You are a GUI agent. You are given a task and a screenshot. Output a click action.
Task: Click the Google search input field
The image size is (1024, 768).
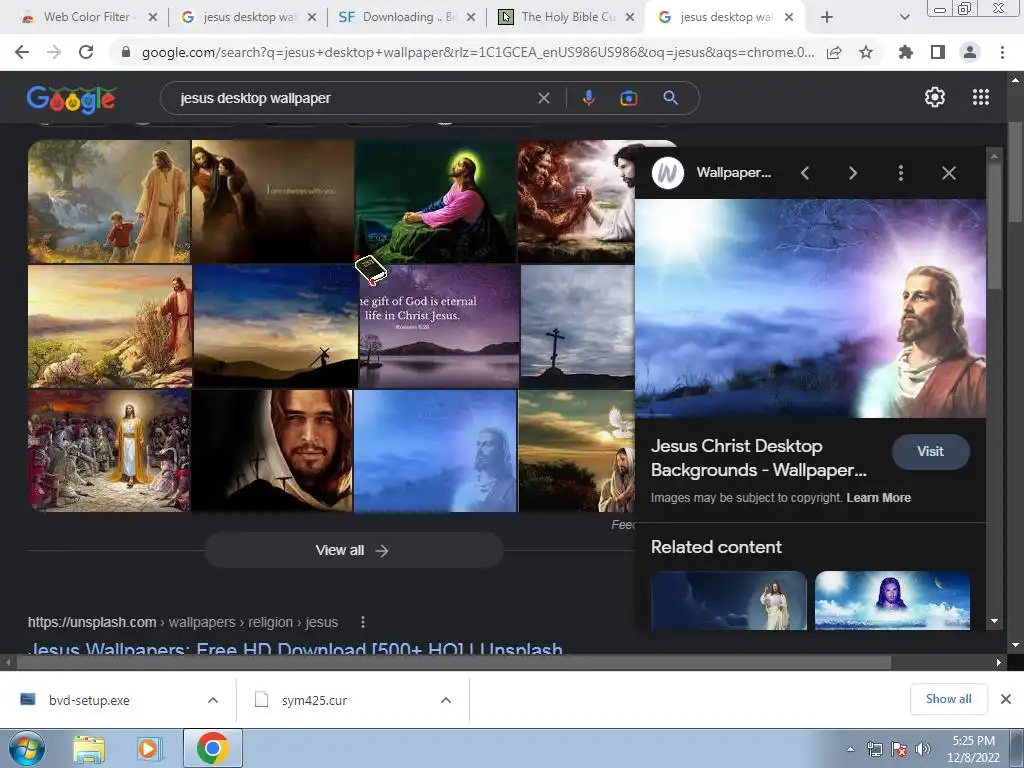pyautogui.click(x=353, y=98)
